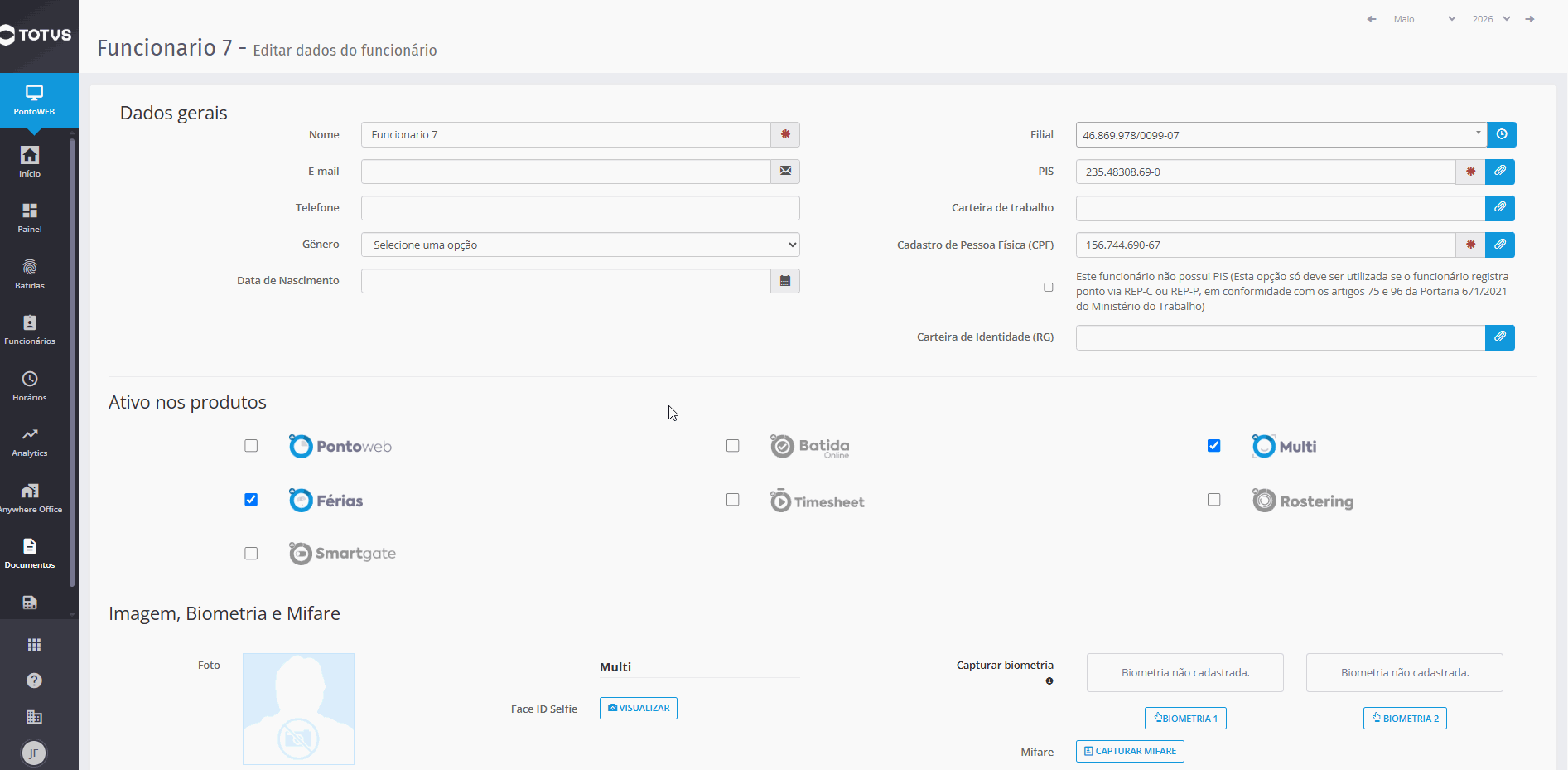1568x770 pixels.
Task: Click the CPF attachment paperclip button
Action: pyautogui.click(x=1500, y=245)
